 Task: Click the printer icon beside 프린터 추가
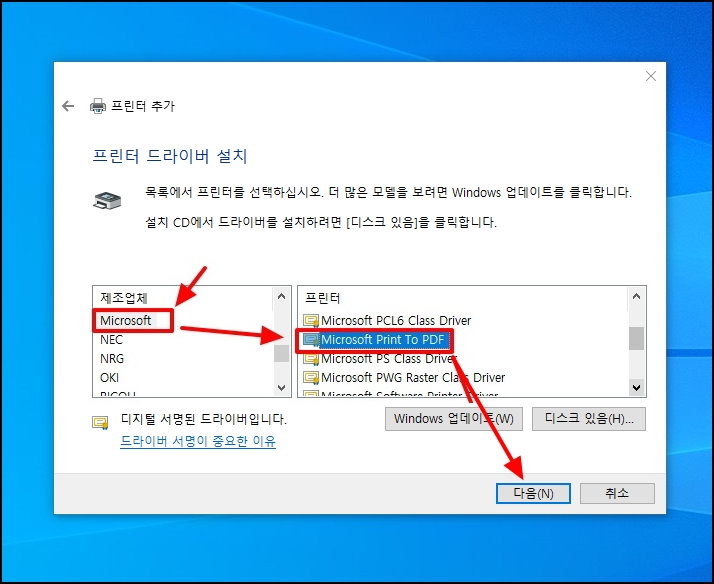[97, 106]
